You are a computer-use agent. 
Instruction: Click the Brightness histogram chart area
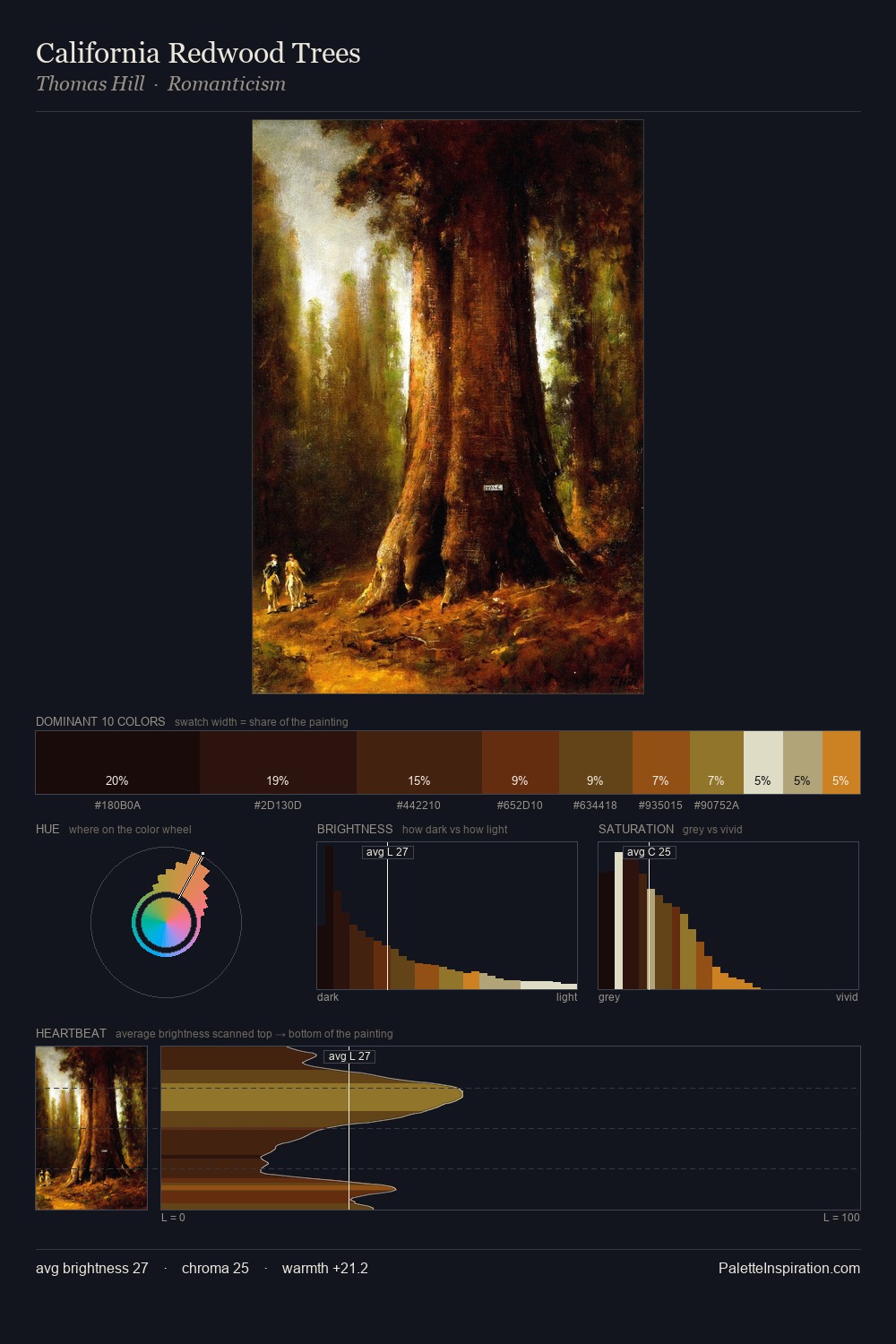pyautogui.click(x=447, y=916)
